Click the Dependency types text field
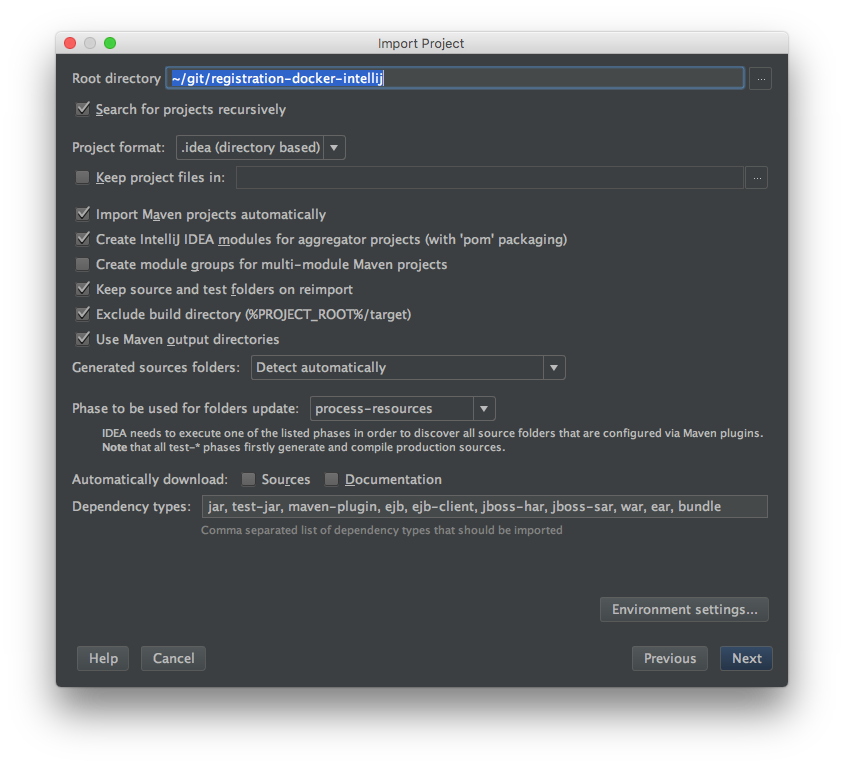 pyautogui.click(x=484, y=506)
